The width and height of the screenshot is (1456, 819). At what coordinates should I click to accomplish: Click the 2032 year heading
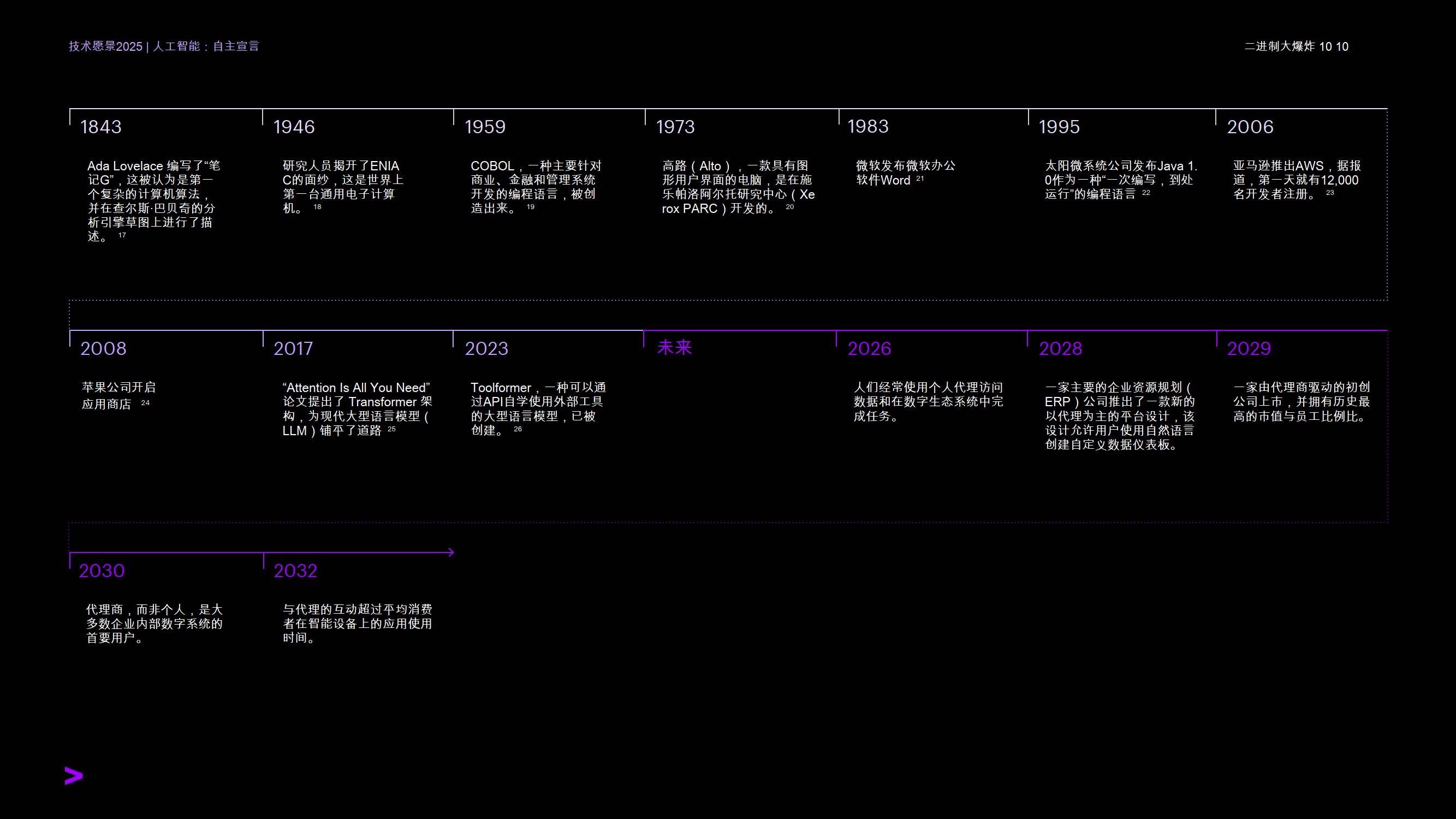[x=295, y=571]
